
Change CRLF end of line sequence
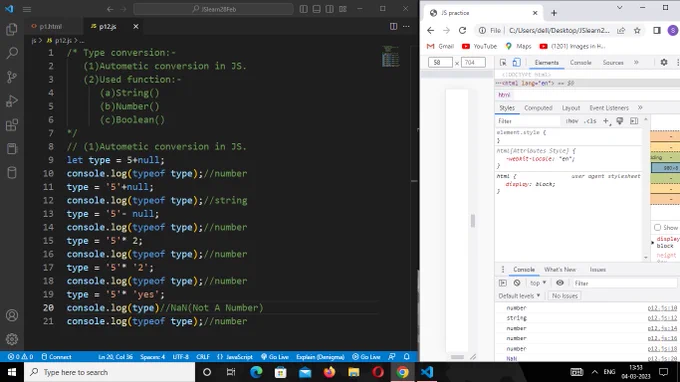203,357
